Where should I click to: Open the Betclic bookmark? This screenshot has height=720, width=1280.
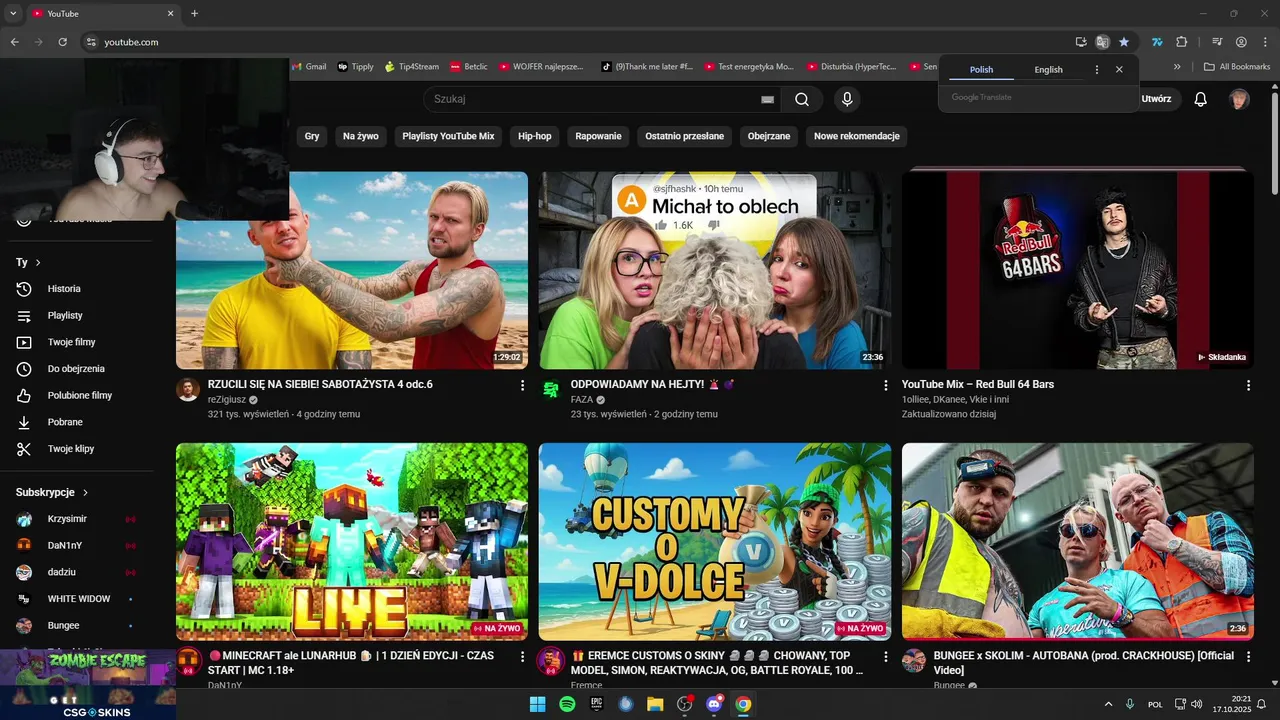(x=469, y=67)
